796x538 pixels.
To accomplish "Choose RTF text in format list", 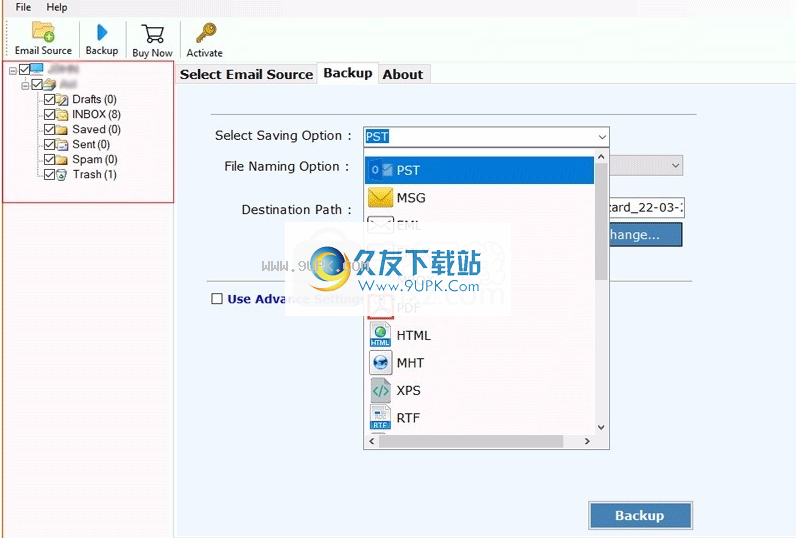I will click(408, 417).
